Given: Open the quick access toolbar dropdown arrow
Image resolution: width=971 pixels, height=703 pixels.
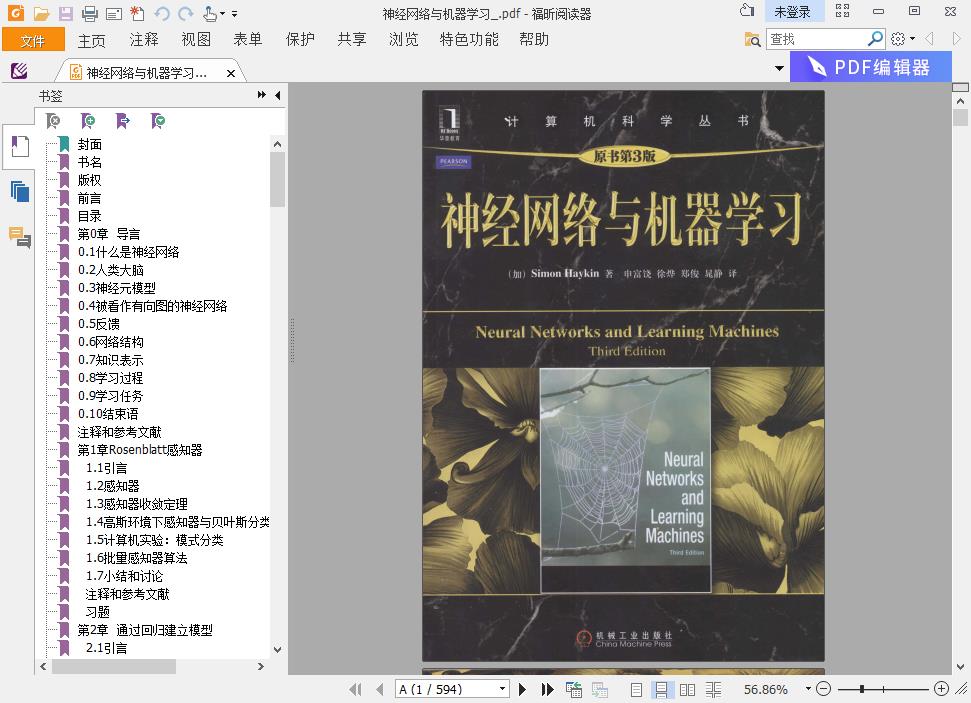Looking at the screenshot, I should [x=234, y=13].
